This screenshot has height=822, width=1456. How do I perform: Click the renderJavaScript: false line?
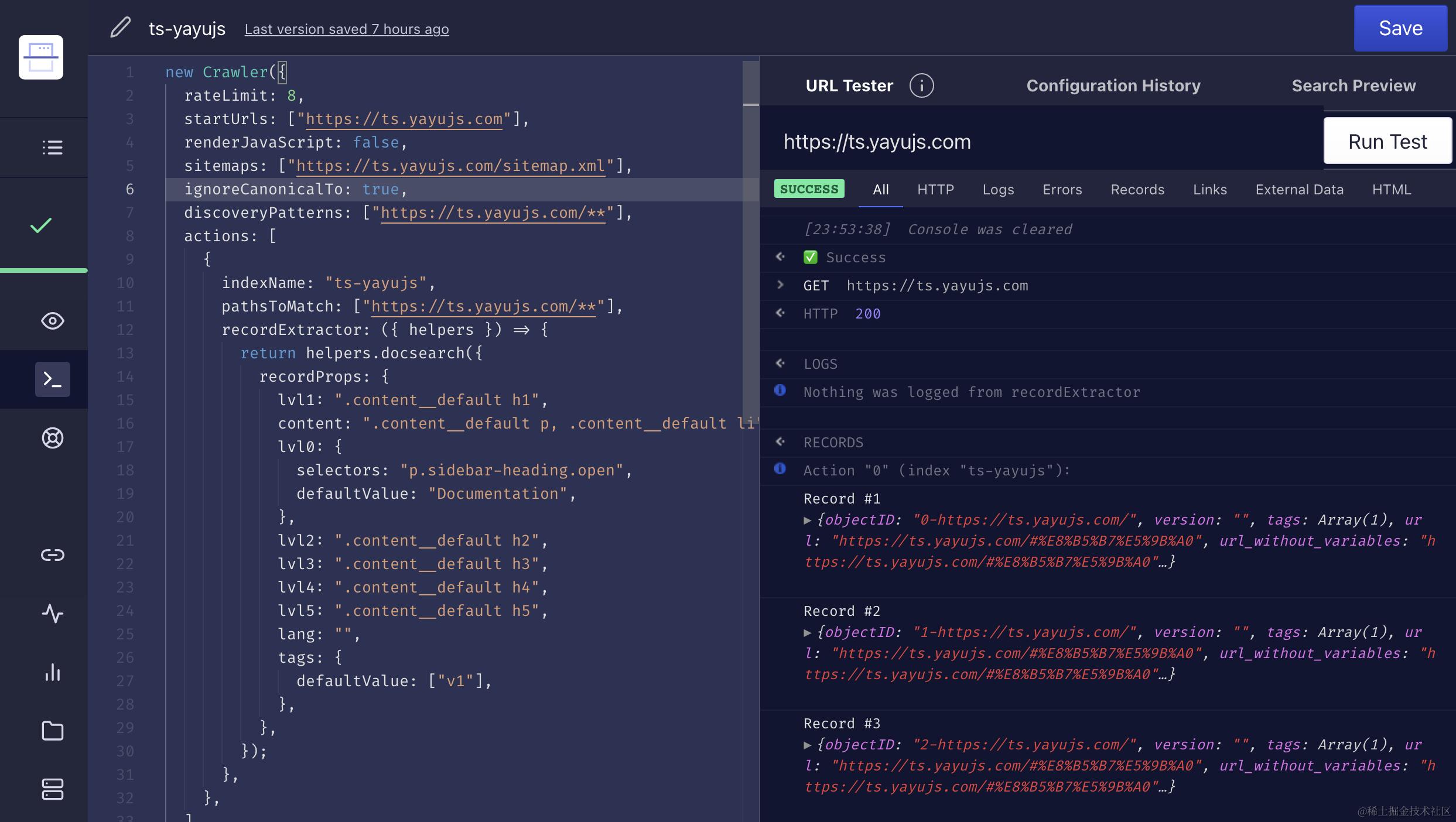(x=295, y=142)
